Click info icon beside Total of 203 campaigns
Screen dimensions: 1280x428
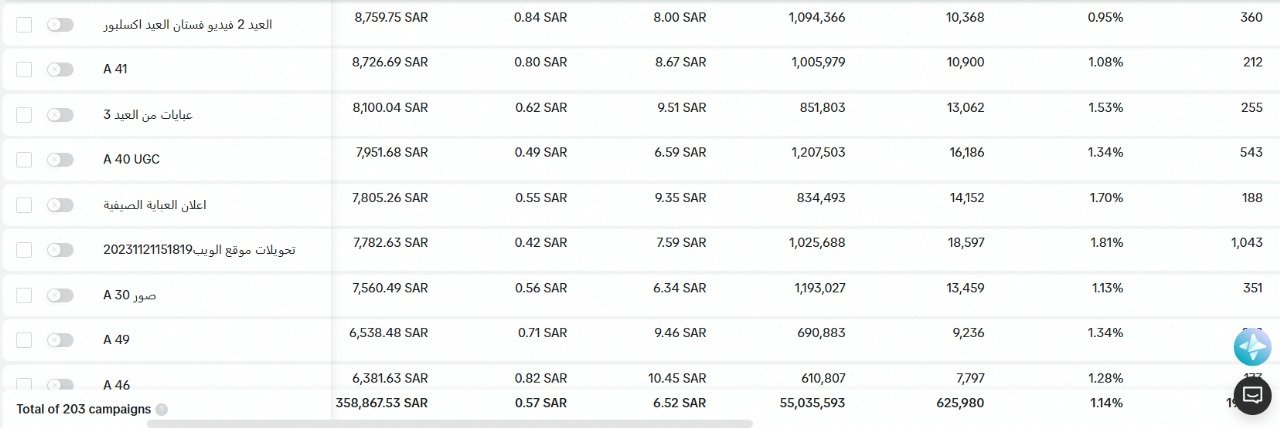[162, 409]
